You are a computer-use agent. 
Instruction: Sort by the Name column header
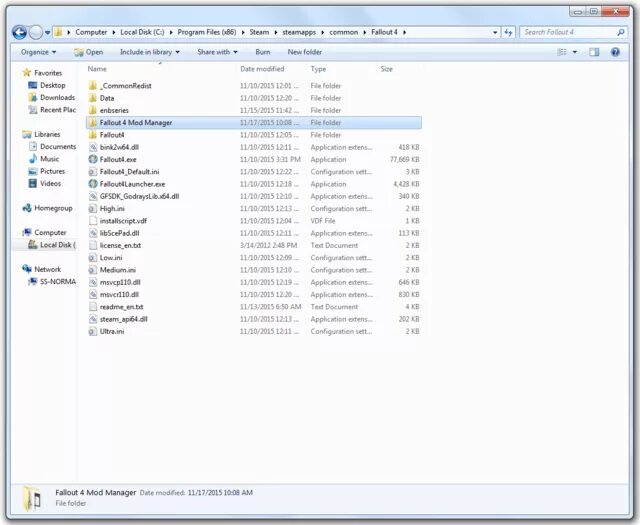[x=97, y=69]
